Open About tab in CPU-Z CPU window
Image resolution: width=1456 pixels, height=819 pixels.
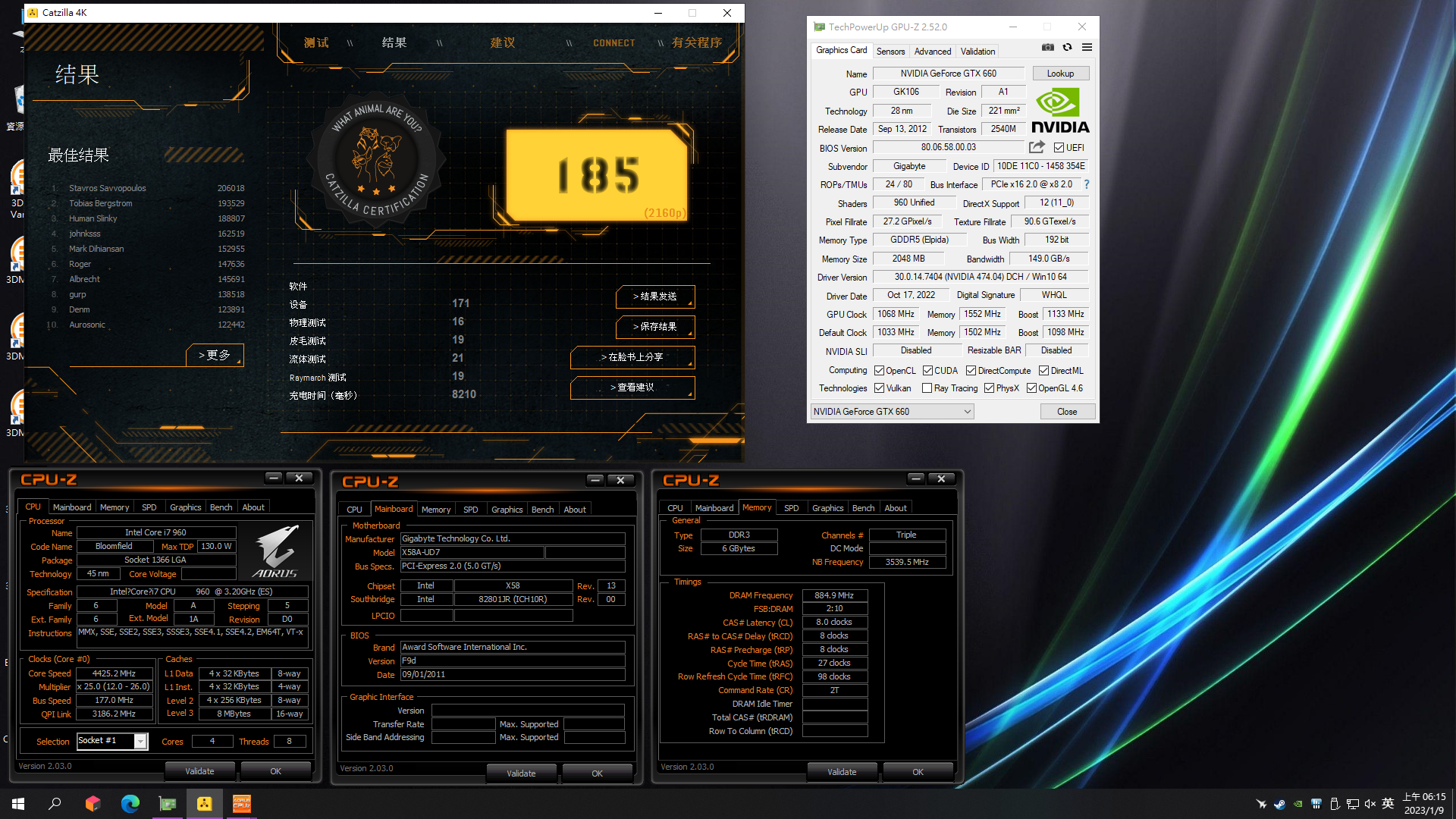(x=253, y=507)
